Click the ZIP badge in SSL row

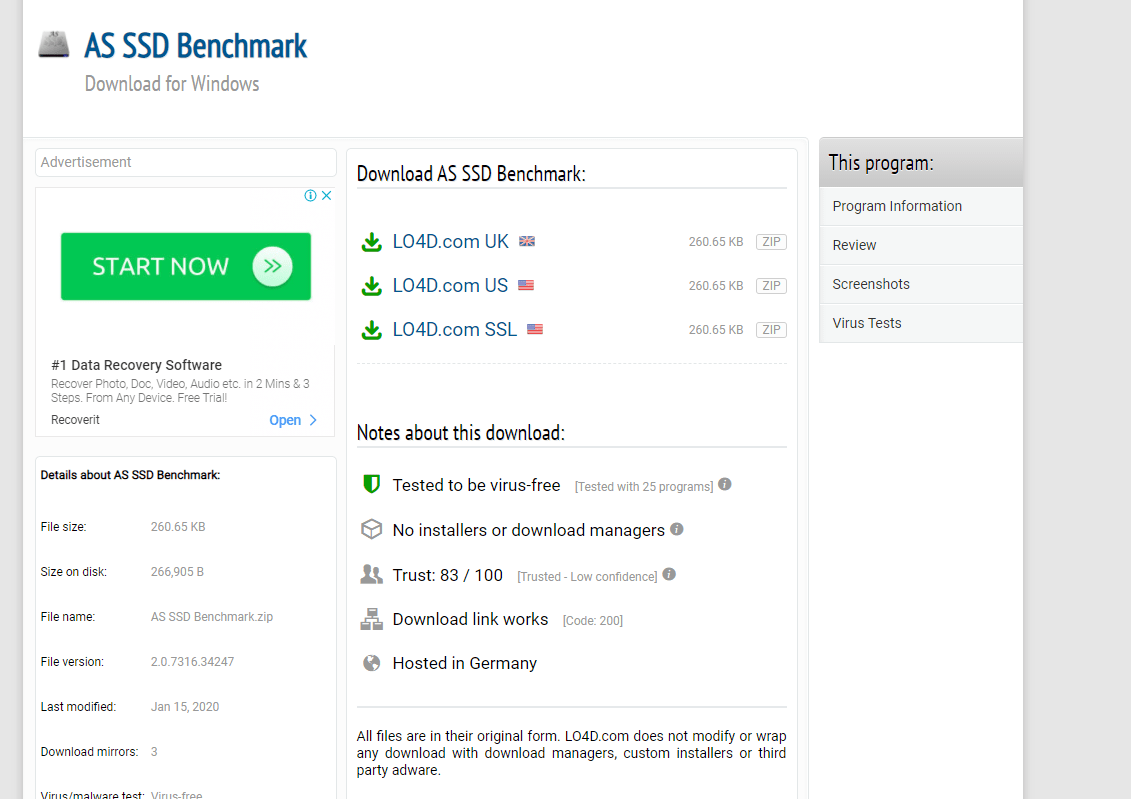[x=771, y=330]
